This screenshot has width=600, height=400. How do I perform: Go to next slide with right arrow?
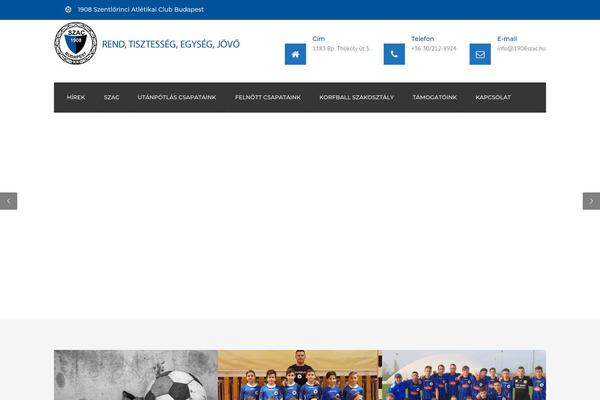click(591, 201)
